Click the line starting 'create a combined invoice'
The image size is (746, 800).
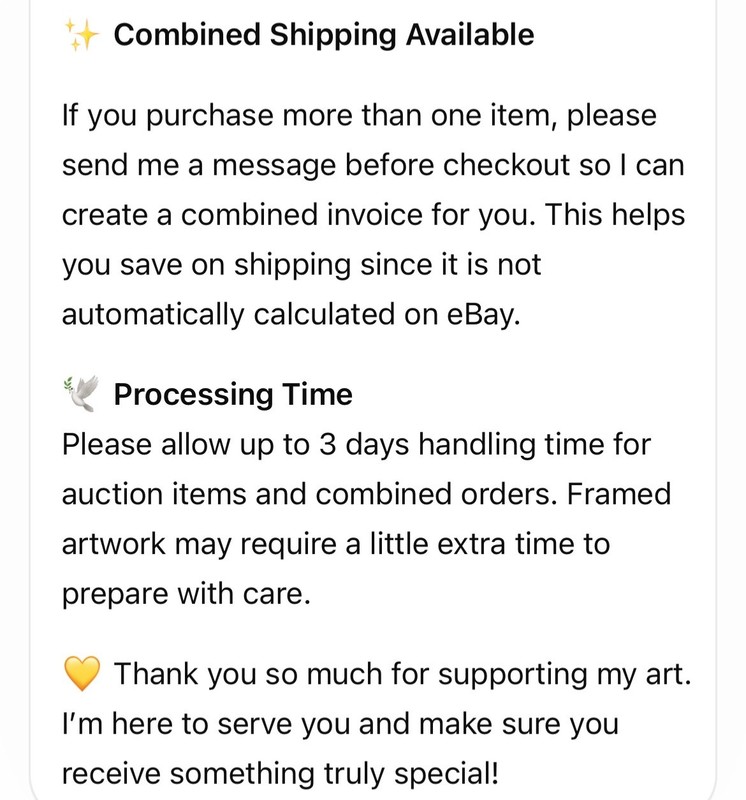[373, 215]
